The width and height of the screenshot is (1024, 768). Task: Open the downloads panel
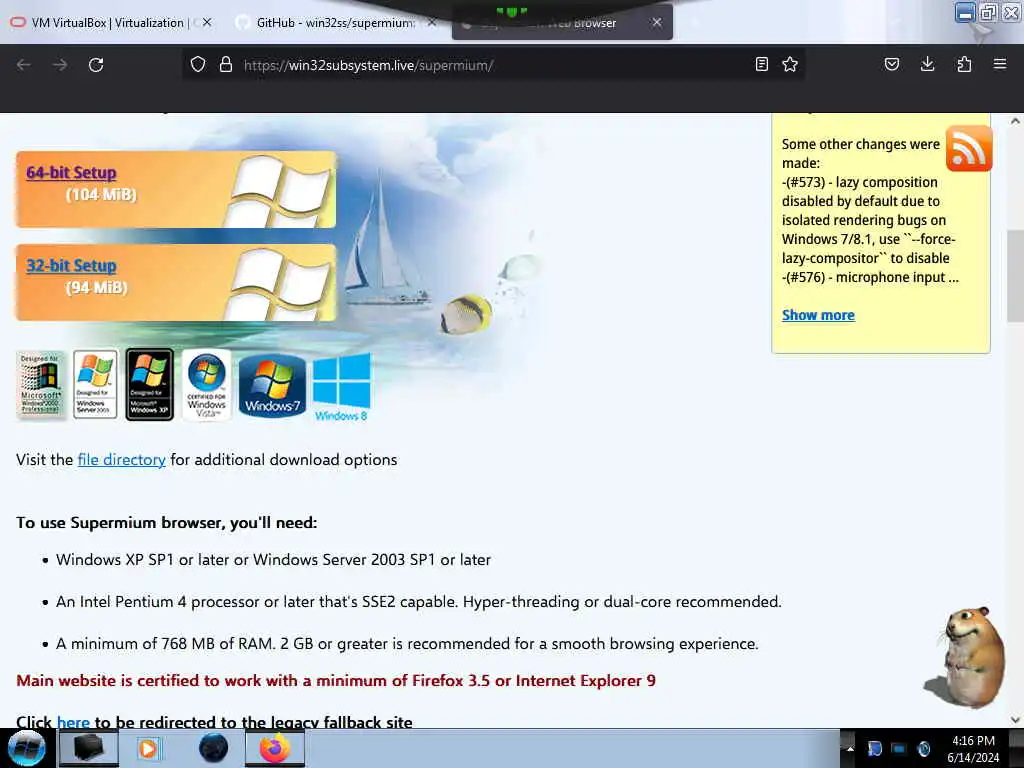coord(927,64)
